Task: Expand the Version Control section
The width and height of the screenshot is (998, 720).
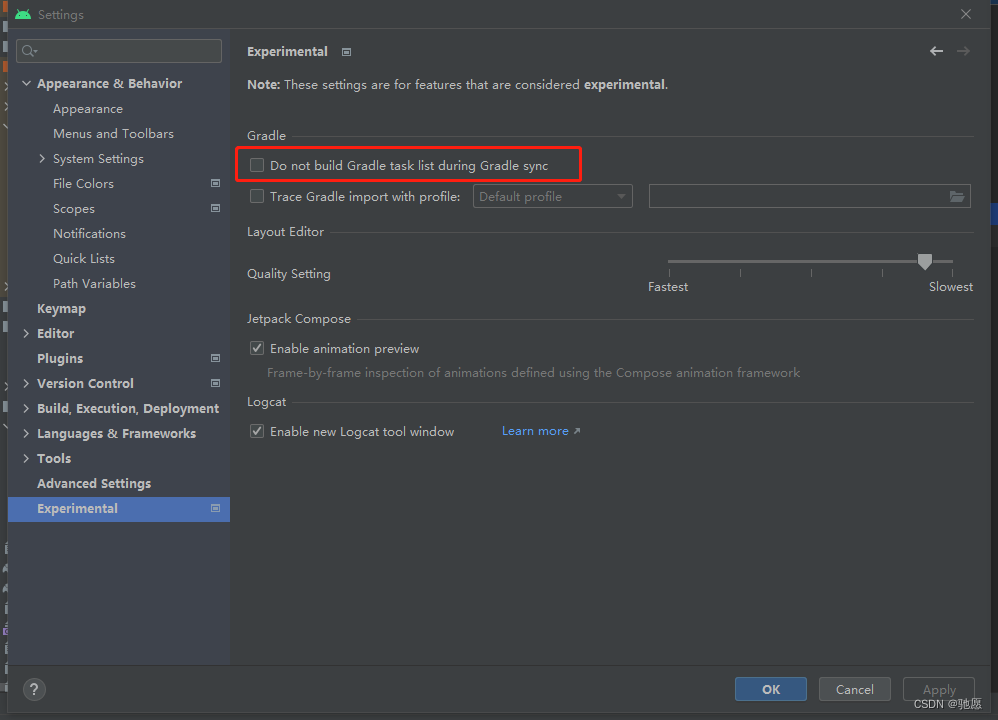Action: (x=26, y=383)
